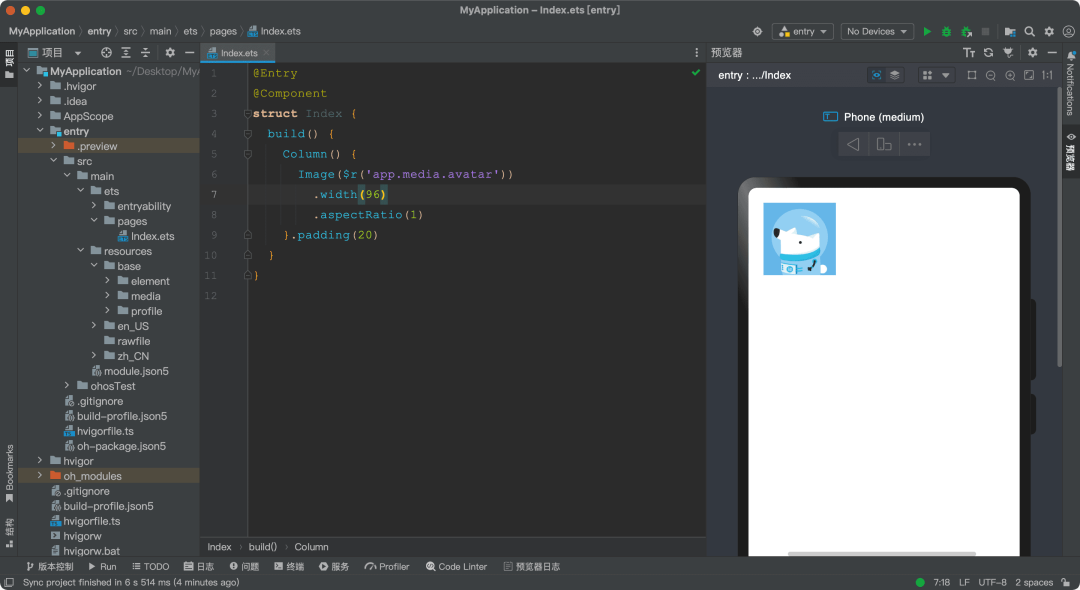Screen dimensions: 1080x590
Task: Run the entry module with green play button
Action: pyautogui.click(x=927, y=32)
